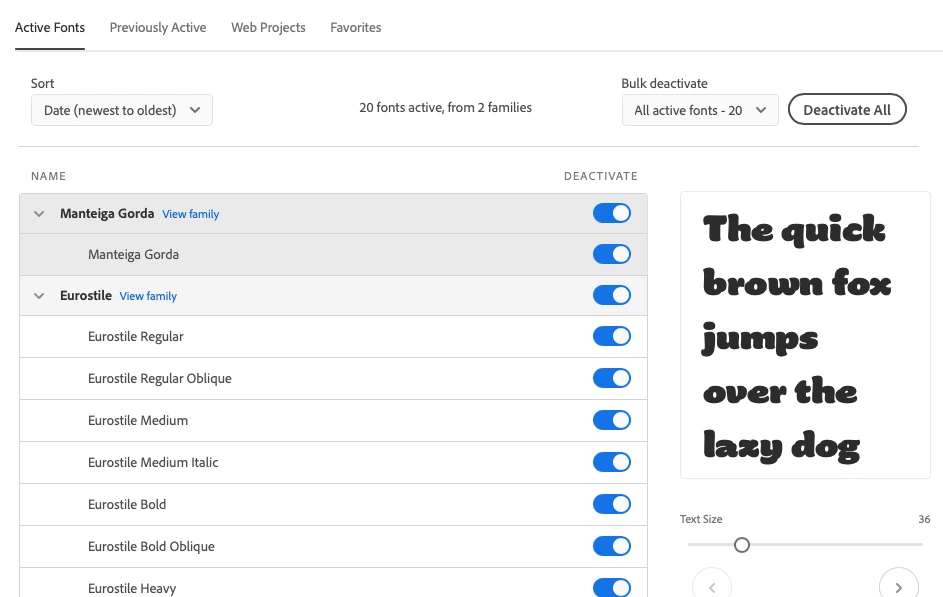The width and height of the screenshot is (943, 597).
Task: Select the Eurostile Regular row name
Action: pyautogui.click(x=135, y=337)
